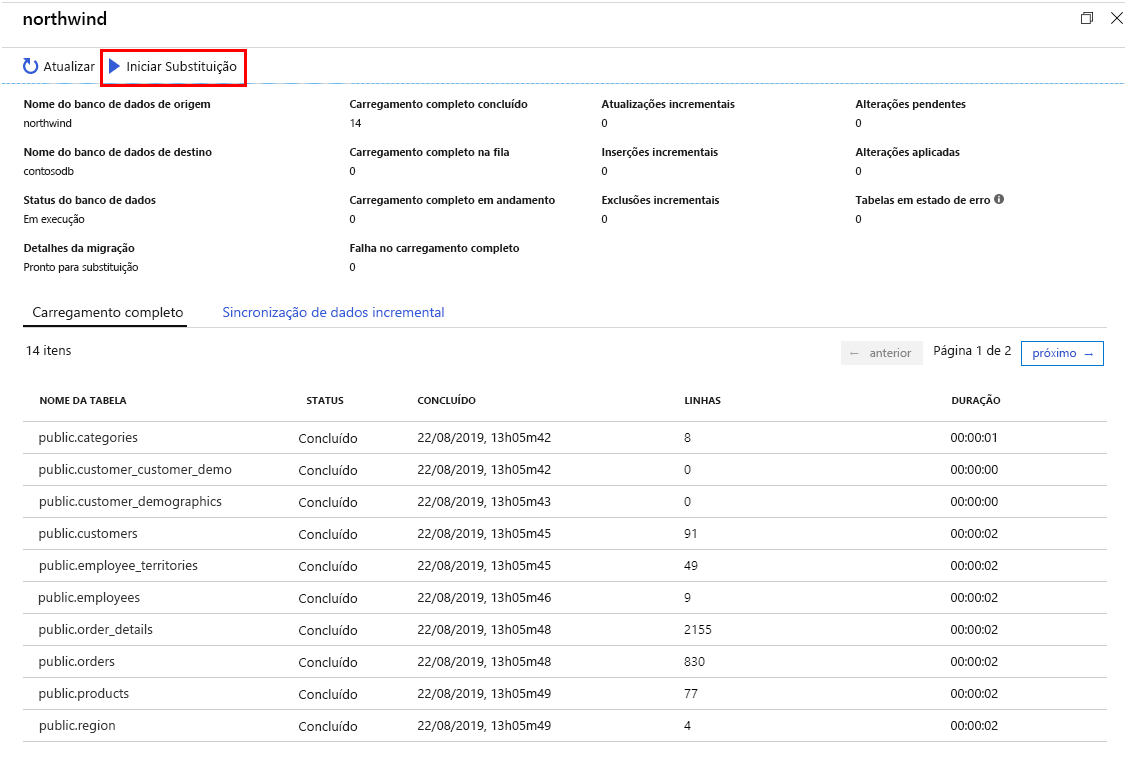Switch to Carregamento completo tab
The width and height of the screenshot is (1127, 762).
pyautogui.click(x=108, y=313)
